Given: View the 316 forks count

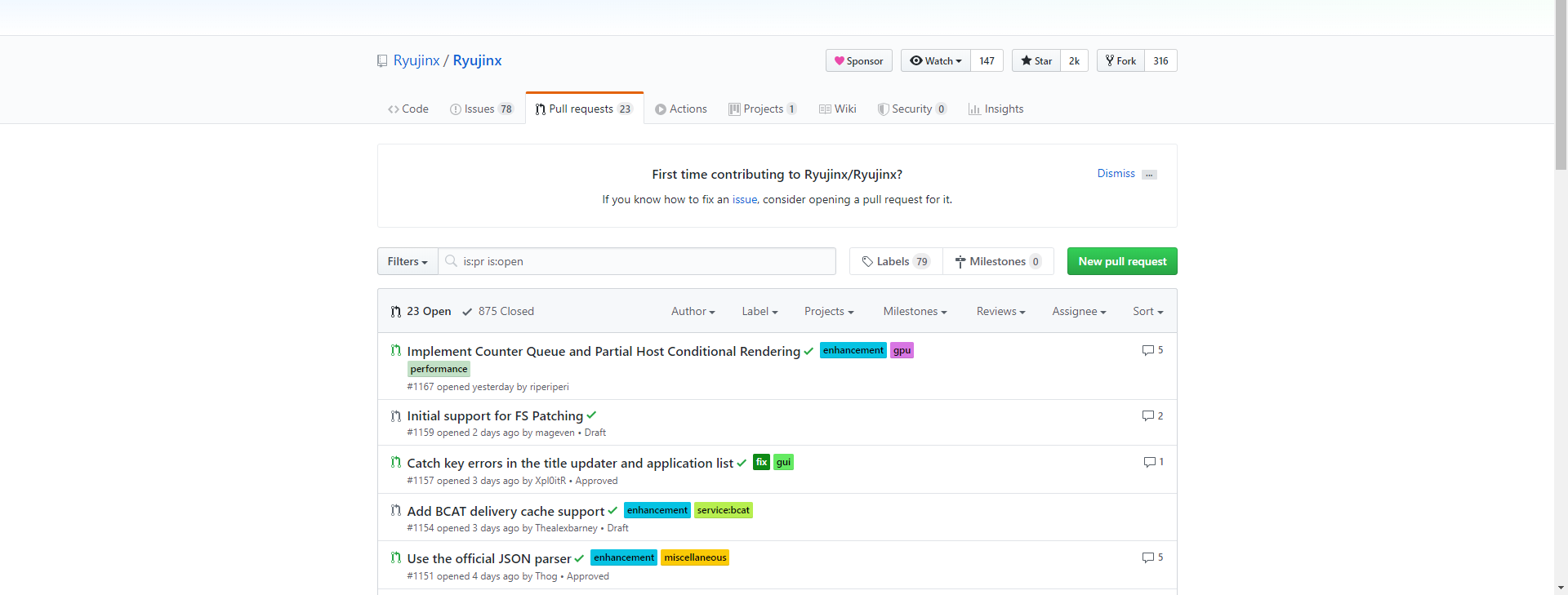Looking at the screenshot, I should (x=1160, y=61).
